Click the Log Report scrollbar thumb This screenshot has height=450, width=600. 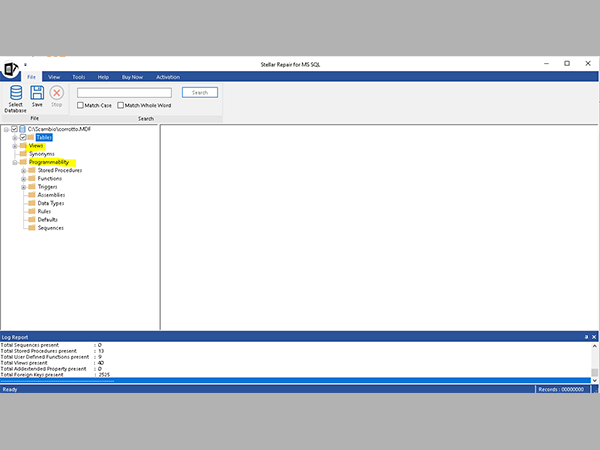594,372
